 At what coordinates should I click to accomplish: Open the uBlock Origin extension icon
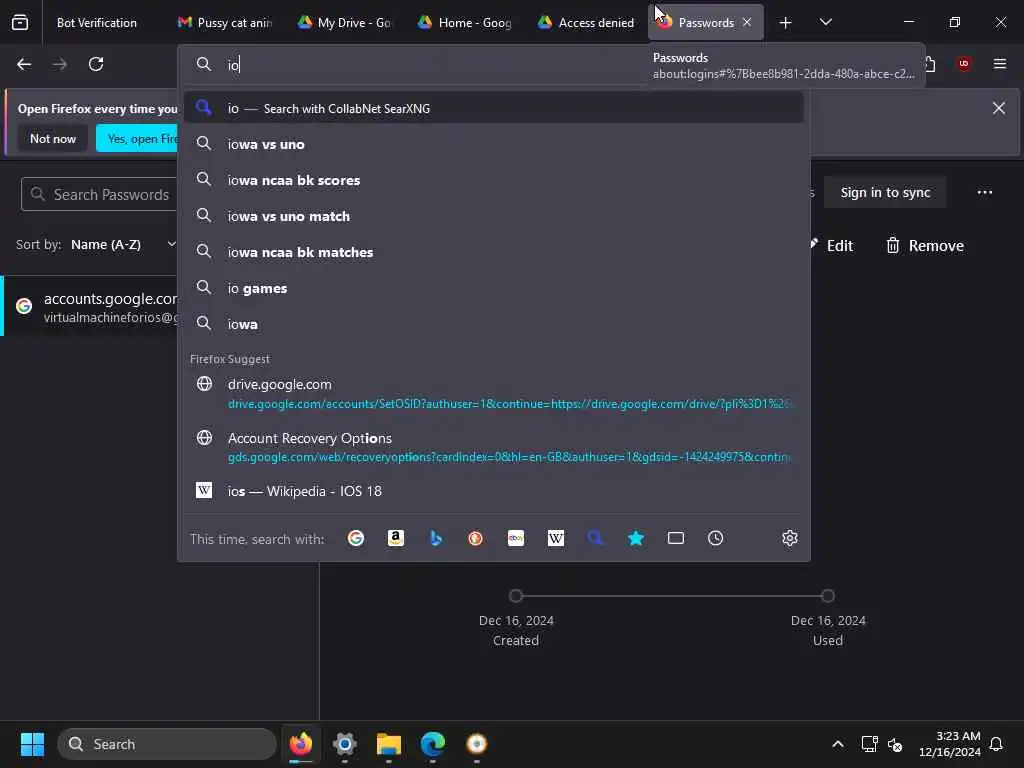[964, 63]
